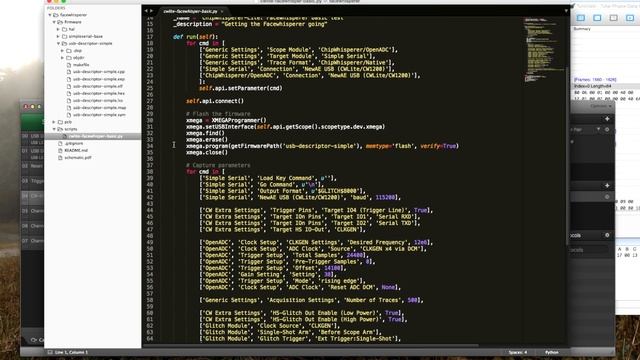The image size is (640, 360).
Task: Click second view icon in right window toolbar
Action: [x=597, y=18]
